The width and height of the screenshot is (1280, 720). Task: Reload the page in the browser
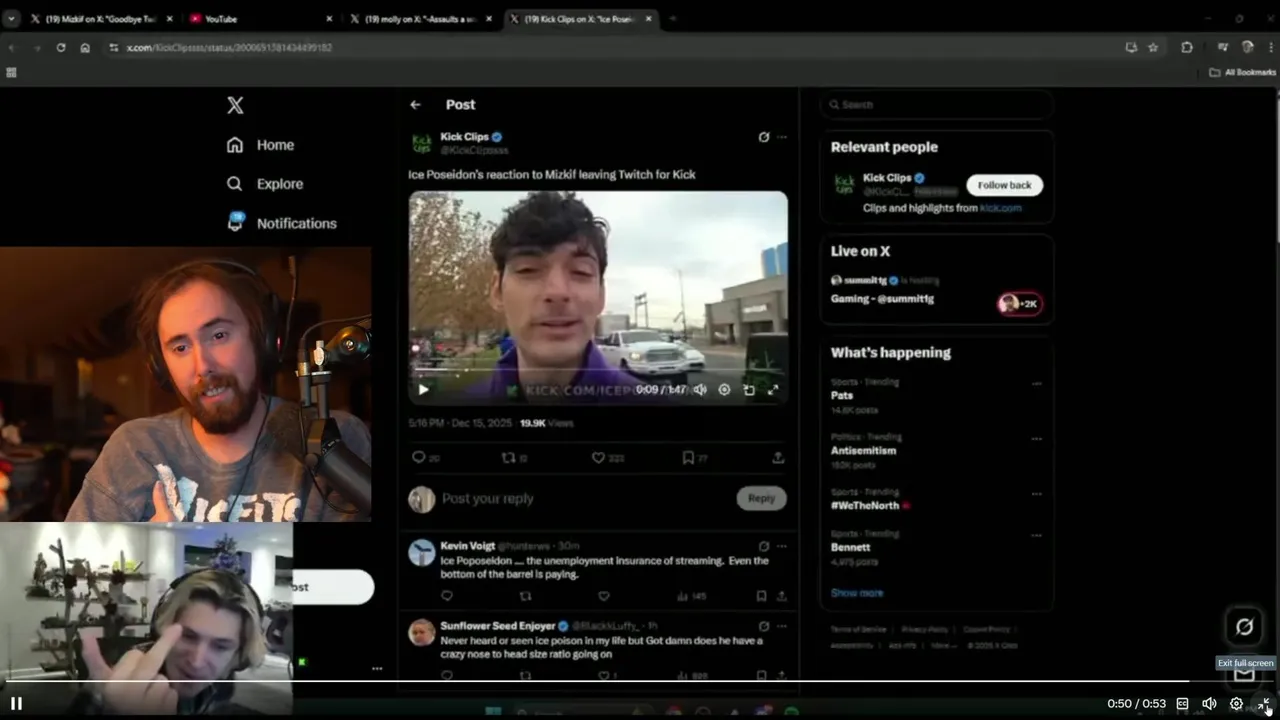click(60, 47)
